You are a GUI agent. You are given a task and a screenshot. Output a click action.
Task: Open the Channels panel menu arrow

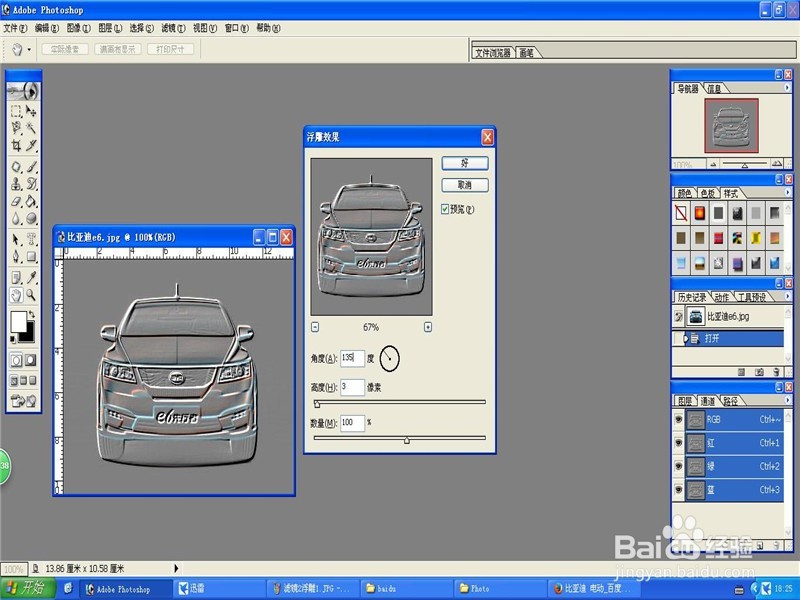pyautogui.click(x=787, y=400)
